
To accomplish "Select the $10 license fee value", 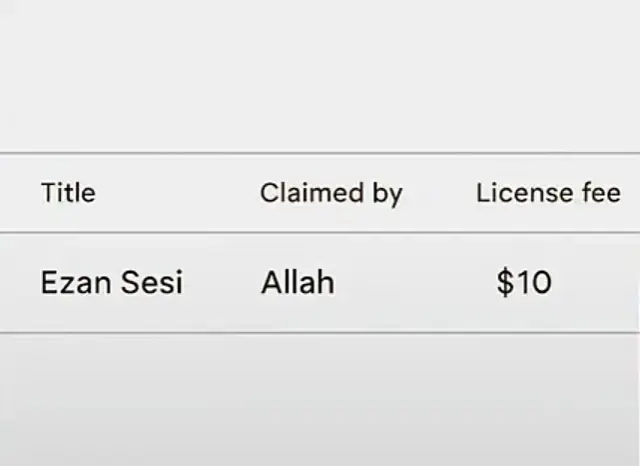I will click(x=524, y=283).
